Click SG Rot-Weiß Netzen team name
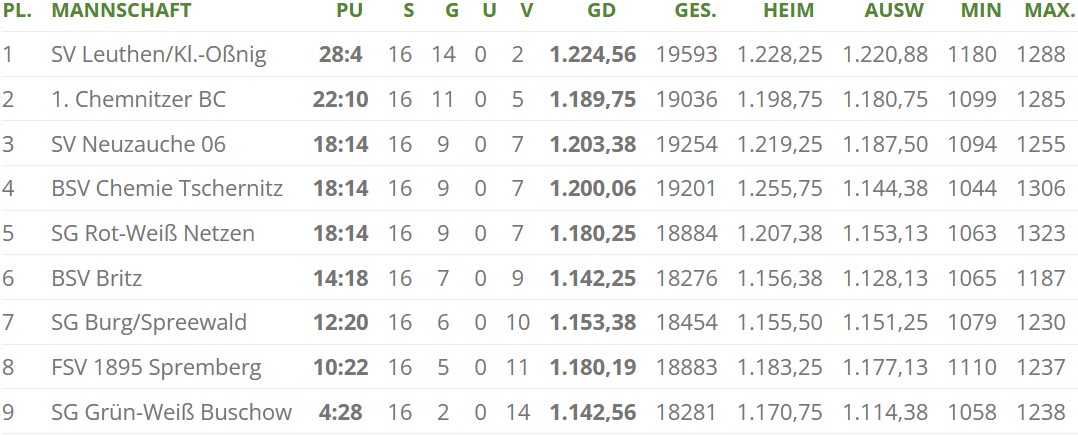This screenshot has height=436, width=1078. (153, 233)
